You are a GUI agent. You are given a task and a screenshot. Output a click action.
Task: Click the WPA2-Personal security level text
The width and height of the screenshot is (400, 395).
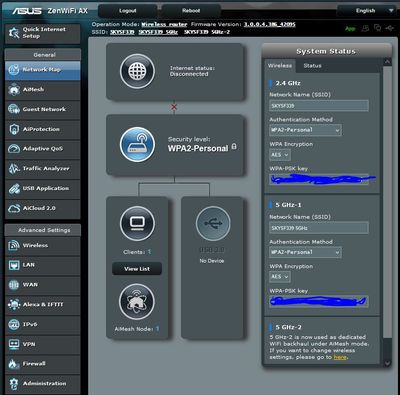[198, 148]
